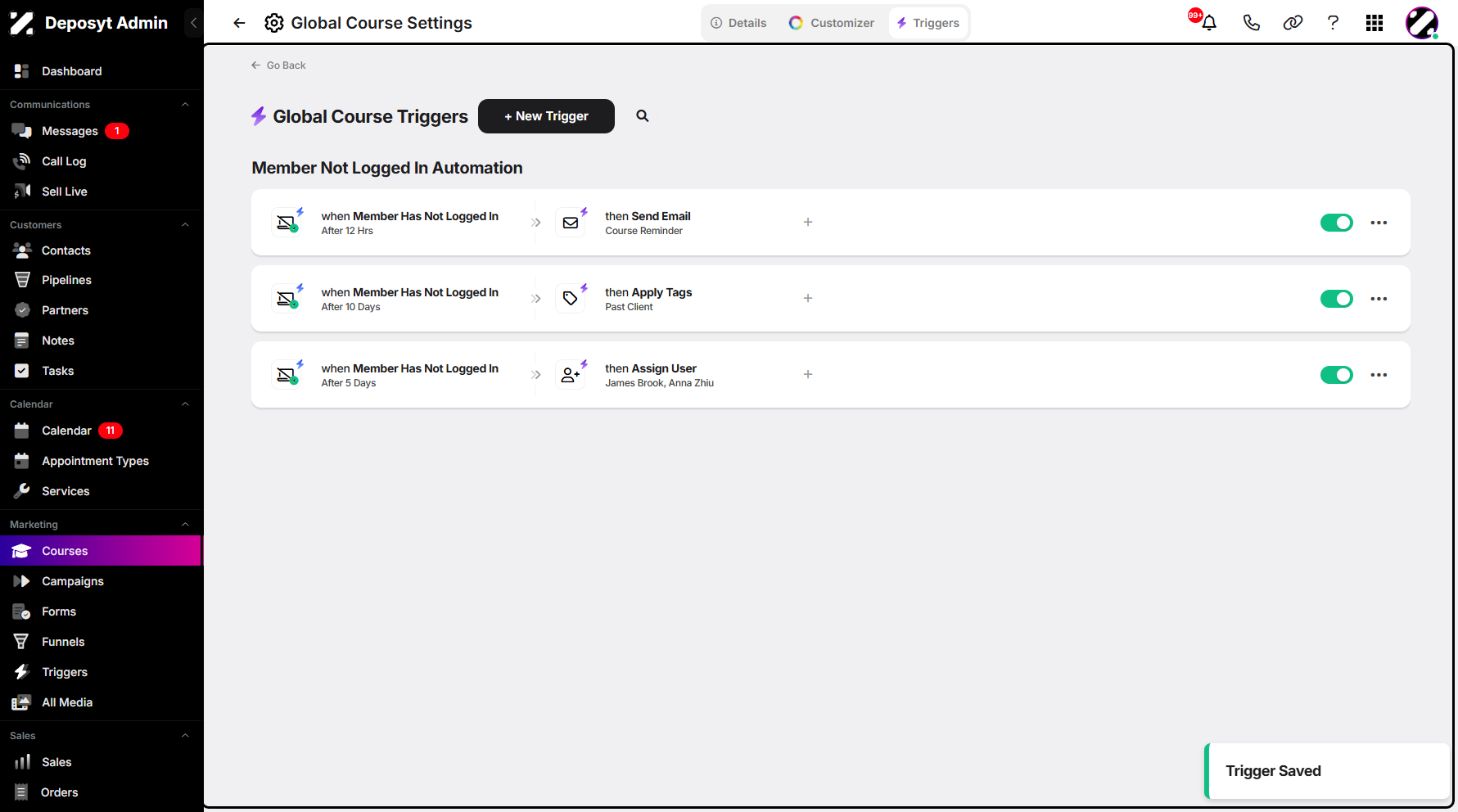Open the help question mark icon
1458x812 pixels.
(1333, 23)
